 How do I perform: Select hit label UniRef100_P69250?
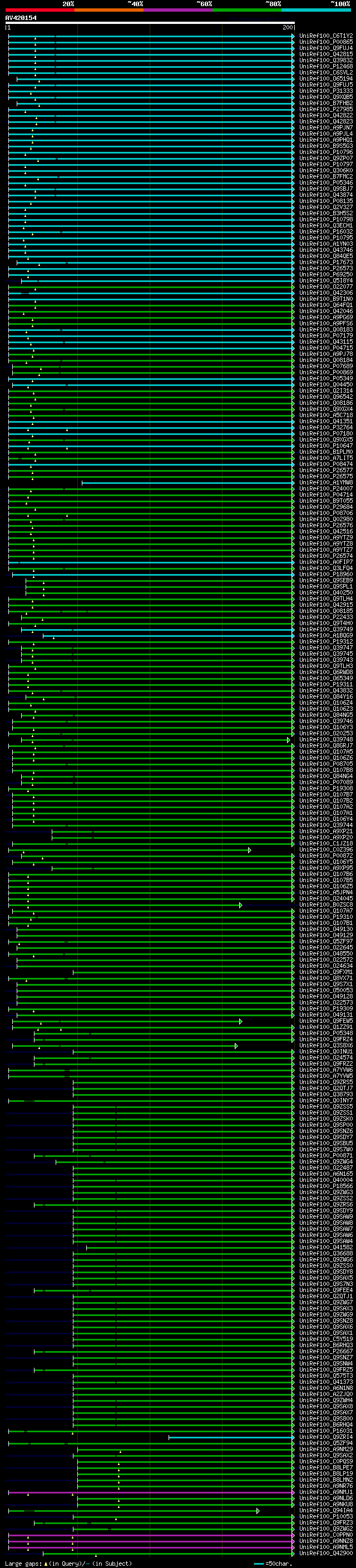[326, 275]
